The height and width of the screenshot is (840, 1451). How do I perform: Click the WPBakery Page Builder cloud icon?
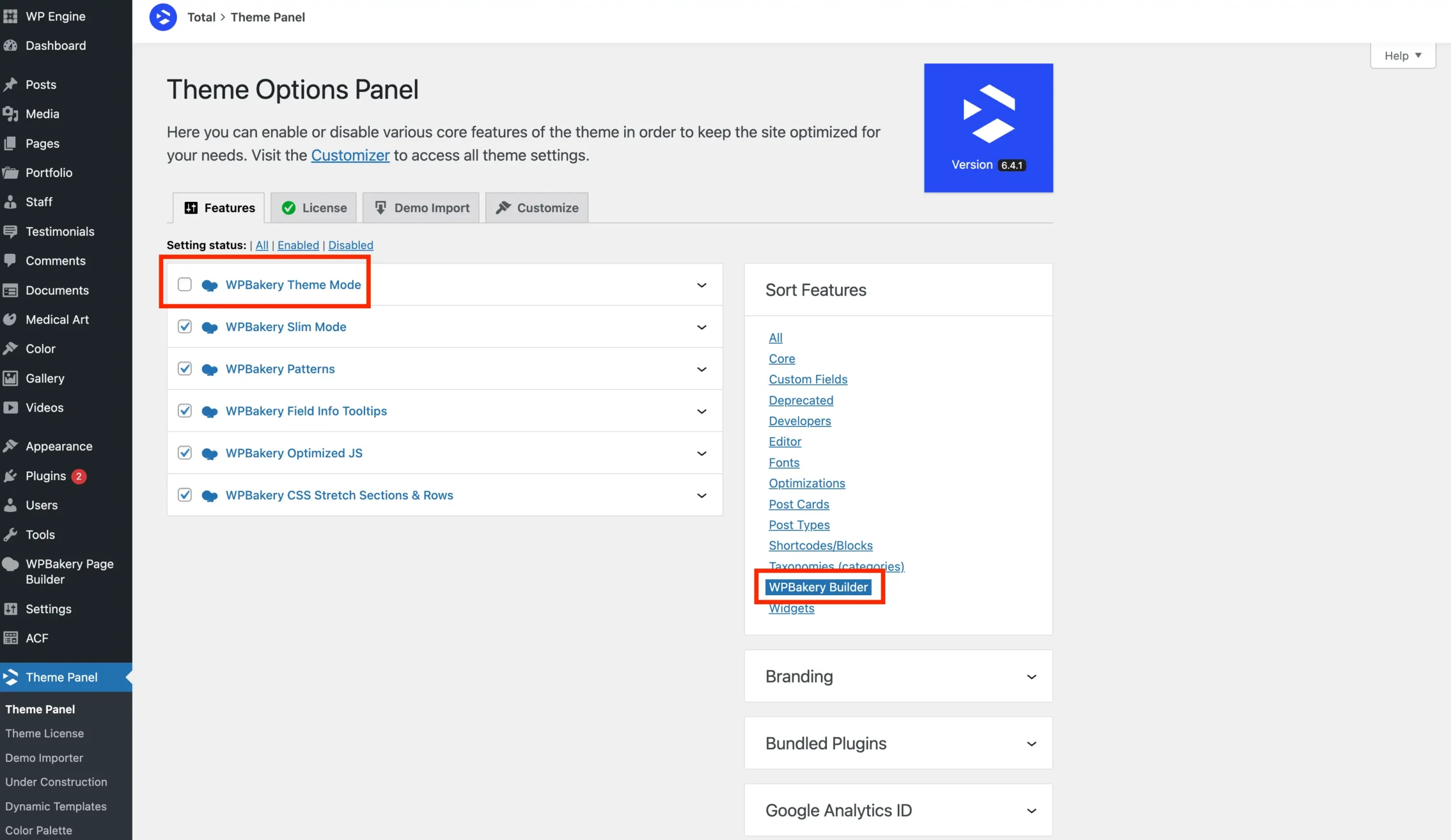(10, 564)
